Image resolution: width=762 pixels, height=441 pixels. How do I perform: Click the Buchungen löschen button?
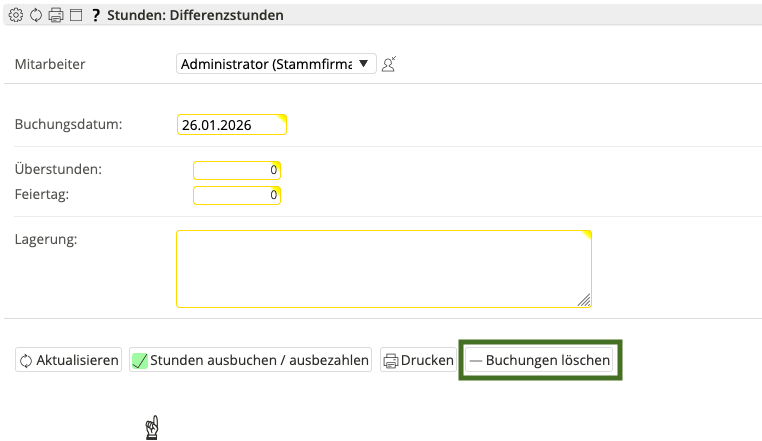540,360
